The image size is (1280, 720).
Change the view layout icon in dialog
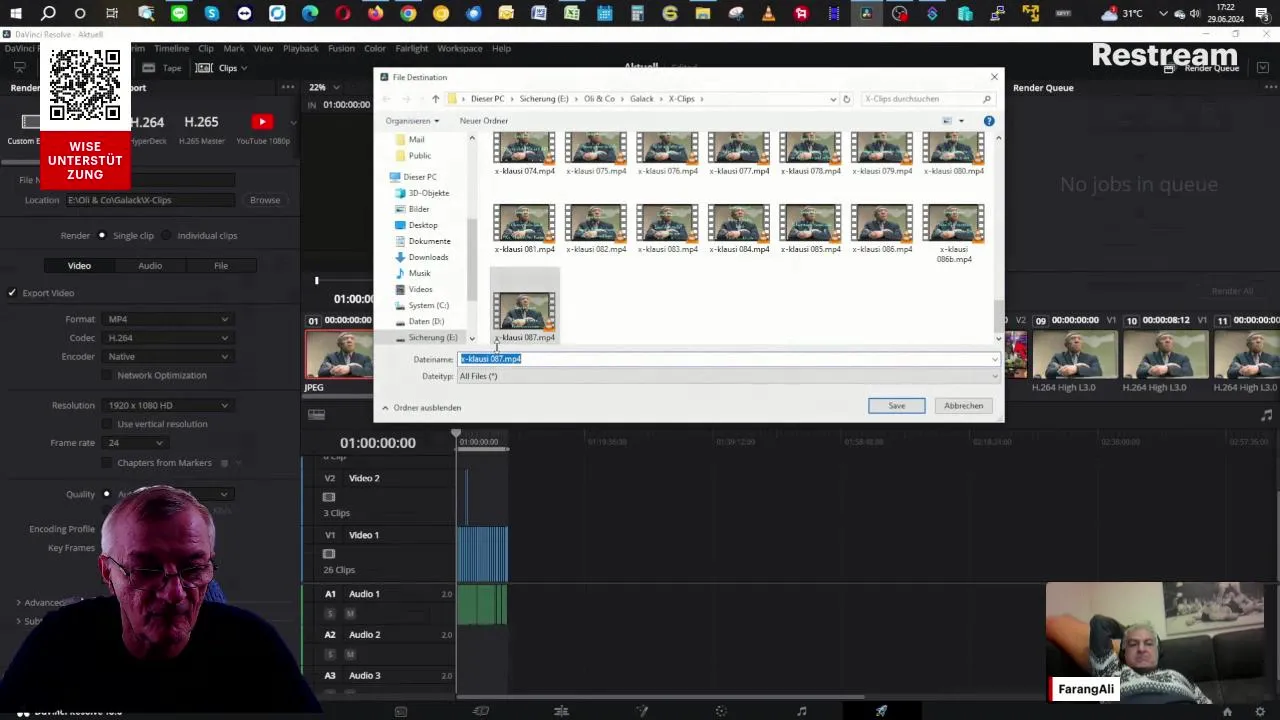[947, 121]
